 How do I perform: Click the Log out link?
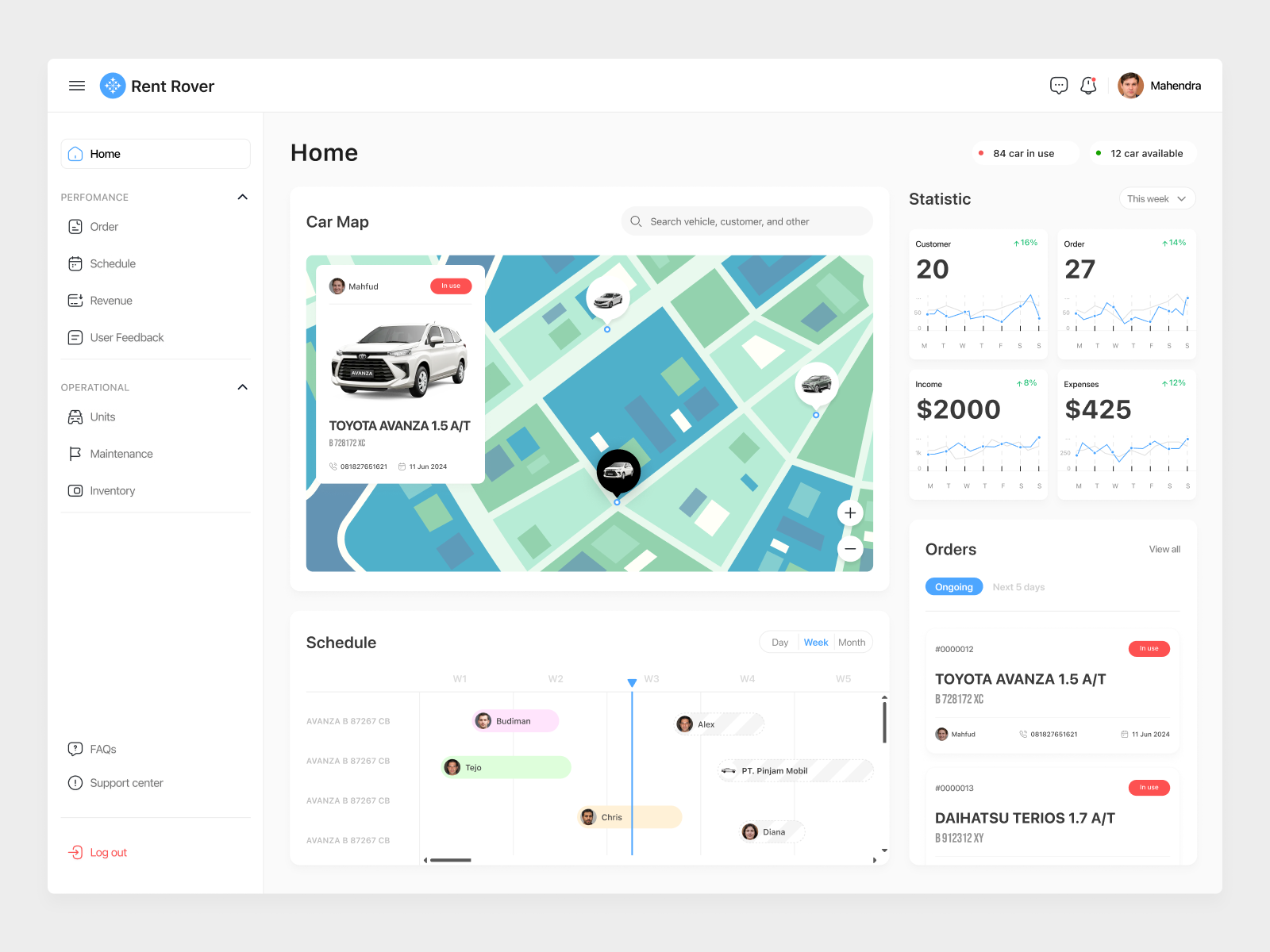point(108,852)
